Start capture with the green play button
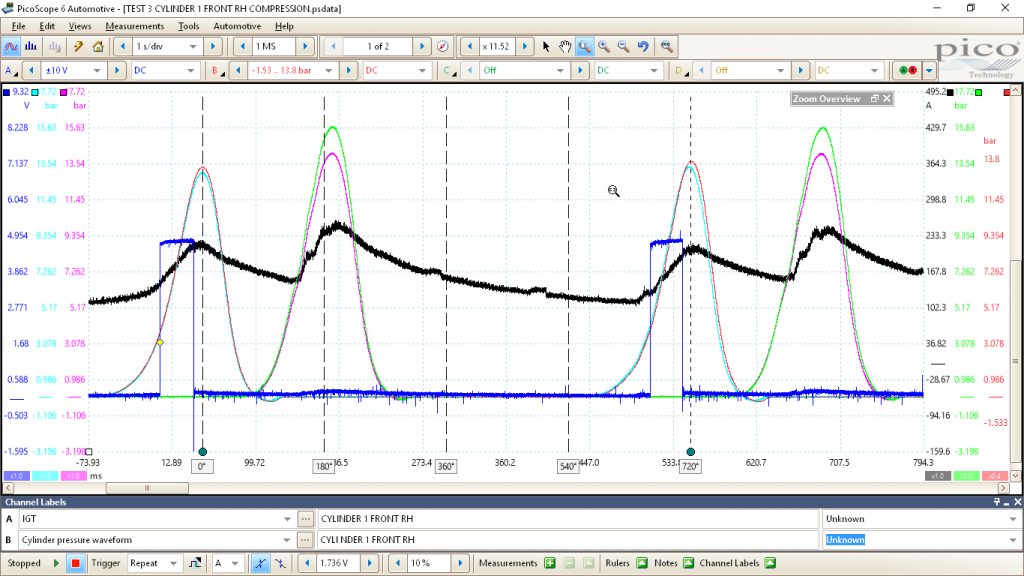The height and width of the screenshot is (576, 1024). click(56, 563)
